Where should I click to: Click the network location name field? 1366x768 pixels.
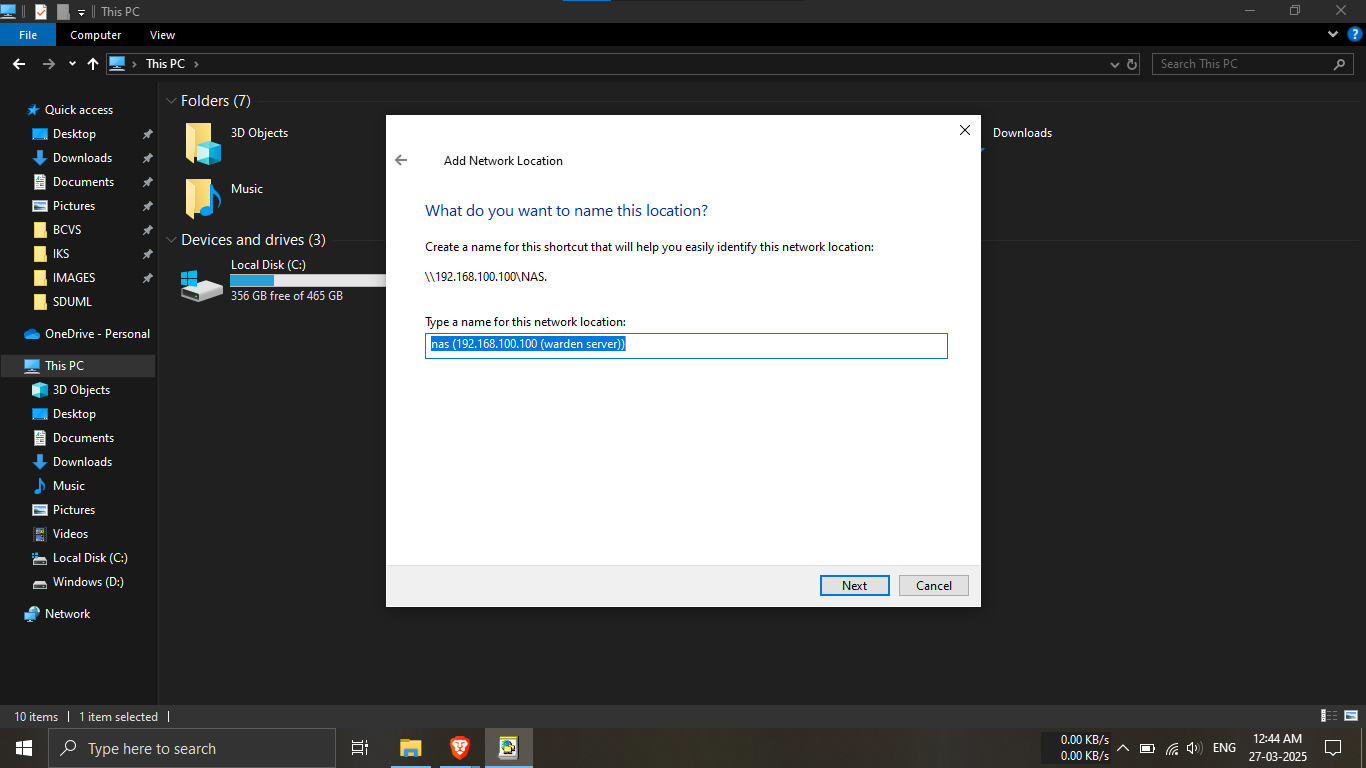686,345
